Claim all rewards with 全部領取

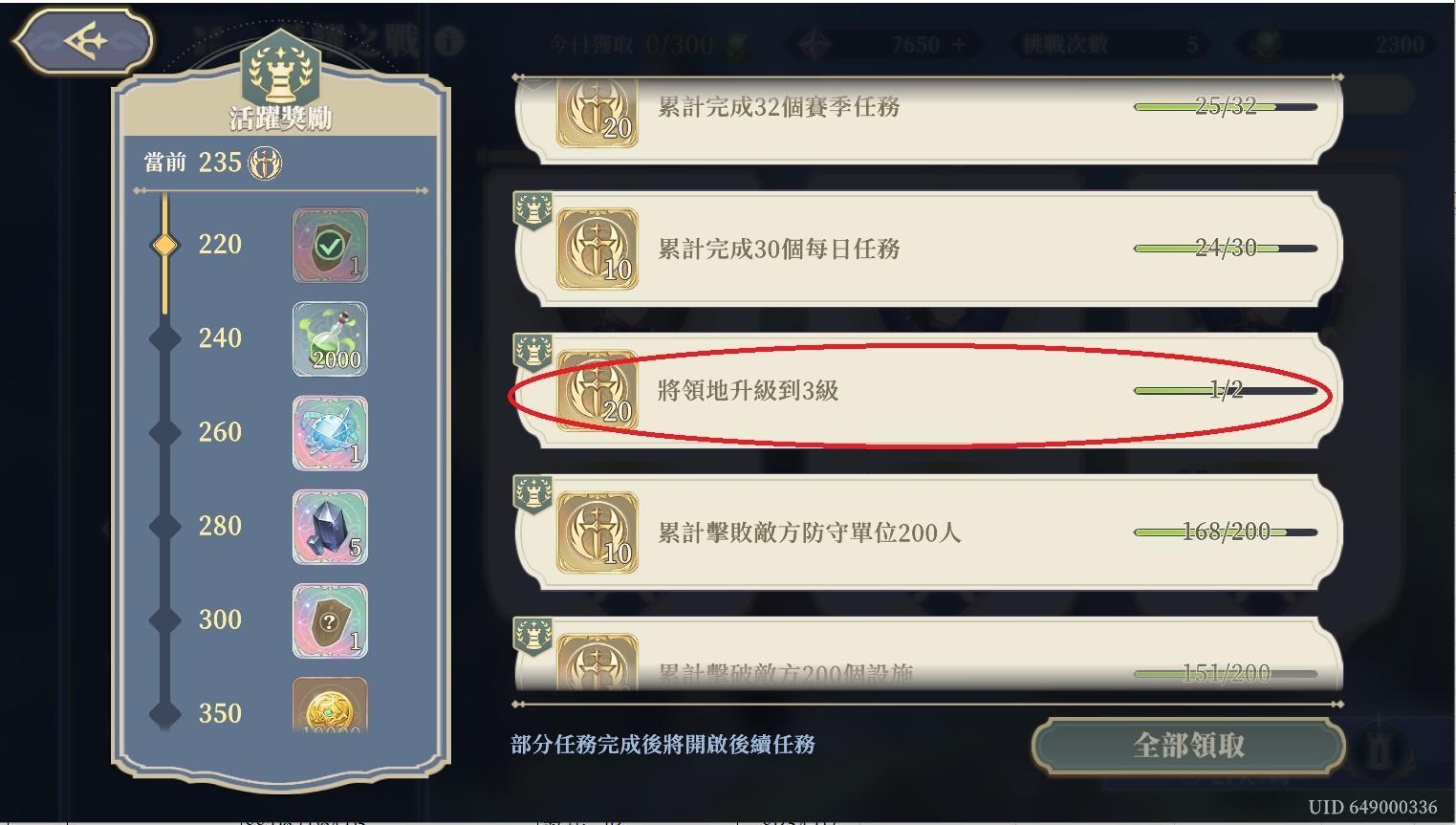pos(1188,746)
